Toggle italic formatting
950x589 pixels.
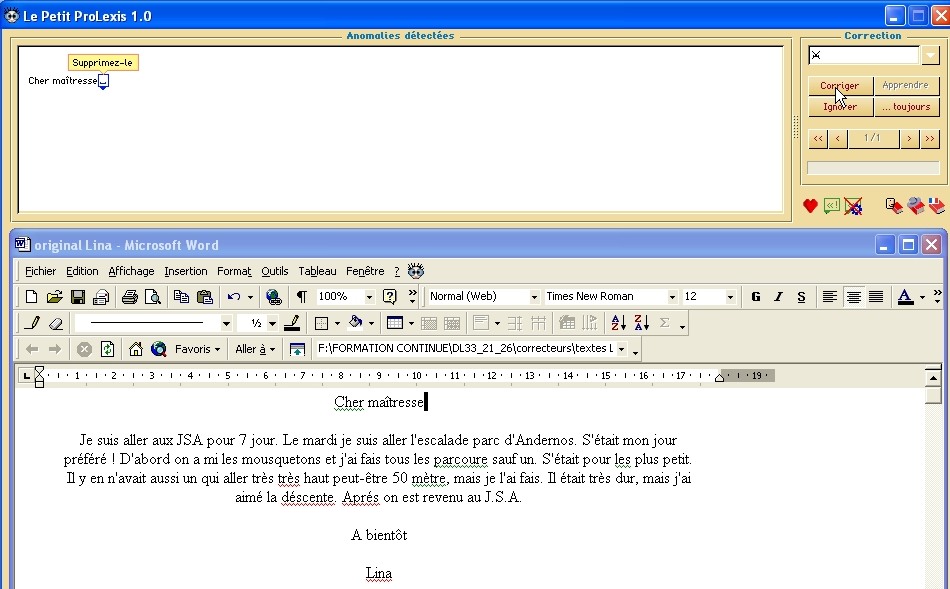779,296
